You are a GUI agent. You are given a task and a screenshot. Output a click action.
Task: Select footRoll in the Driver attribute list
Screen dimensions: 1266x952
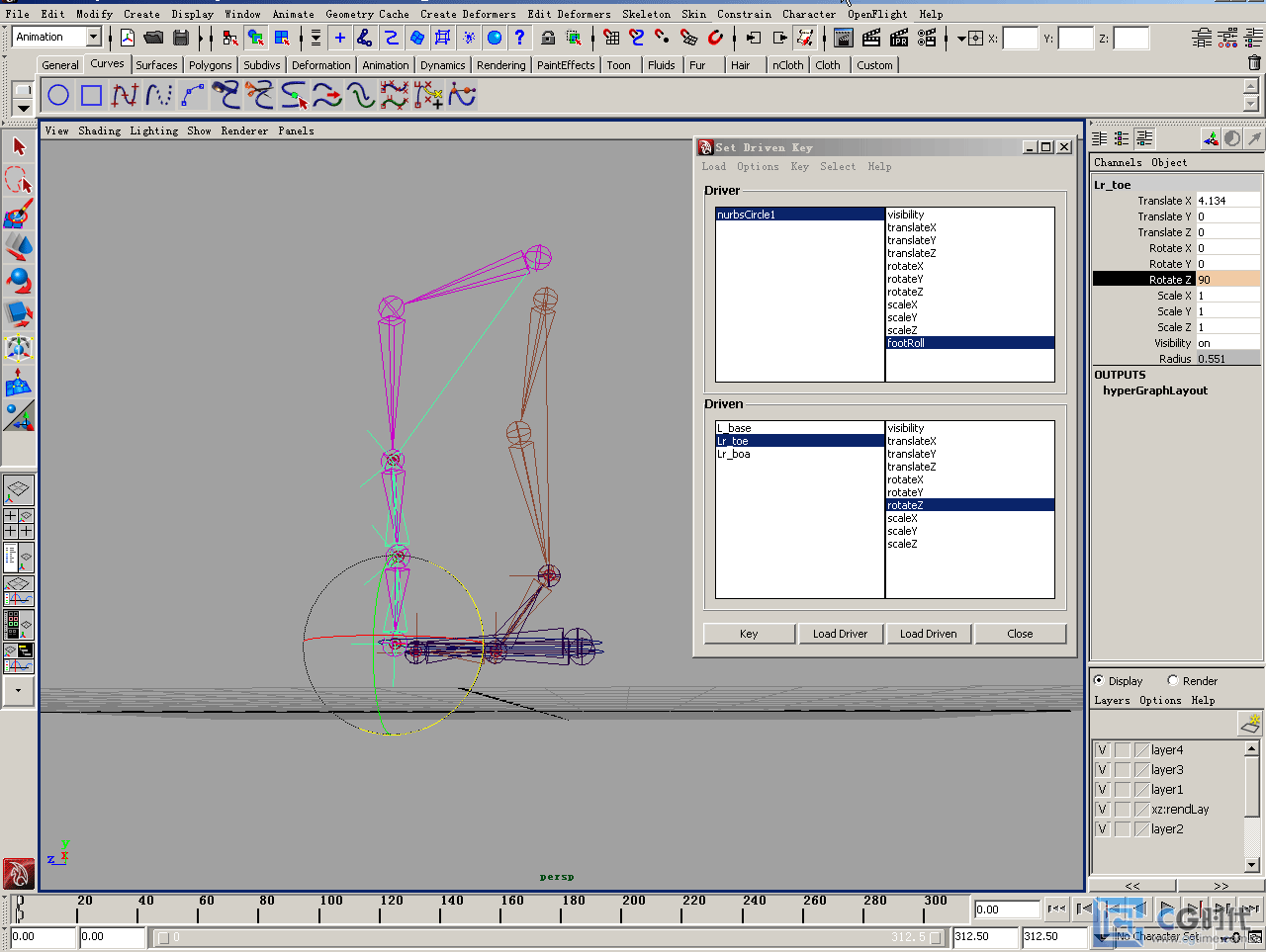pos(969,343)
